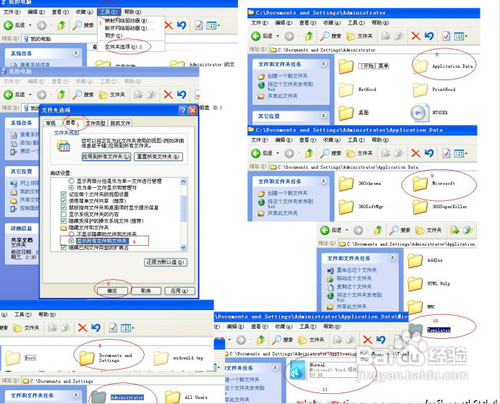This screenshot has height=404, width=500.
Task: Collapse 文件和文件夹任务 panel in Application Data window
Action: (323, 181)
